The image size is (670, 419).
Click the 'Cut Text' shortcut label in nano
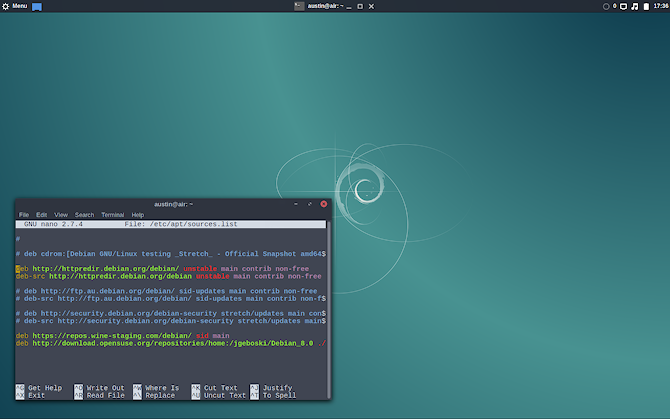tap(220, 388)
